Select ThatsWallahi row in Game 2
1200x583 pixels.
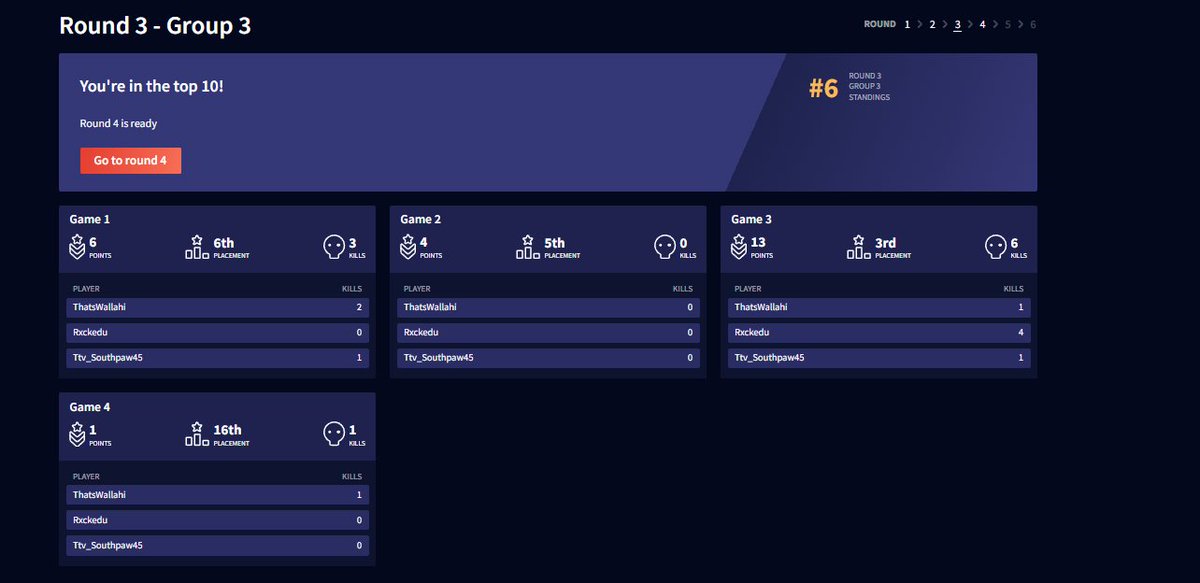click(x=548, y=307)
